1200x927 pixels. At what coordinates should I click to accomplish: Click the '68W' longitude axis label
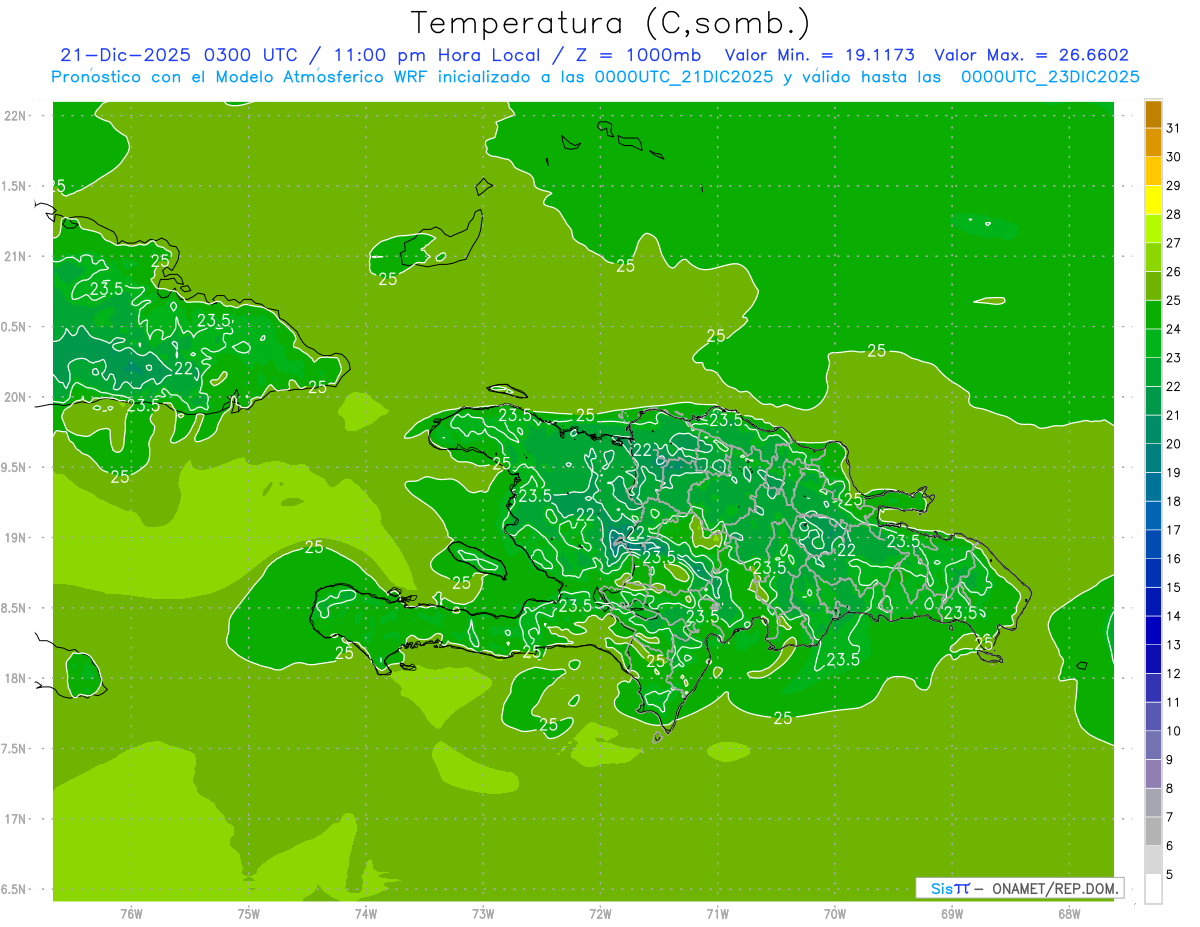click(1069, 914)
